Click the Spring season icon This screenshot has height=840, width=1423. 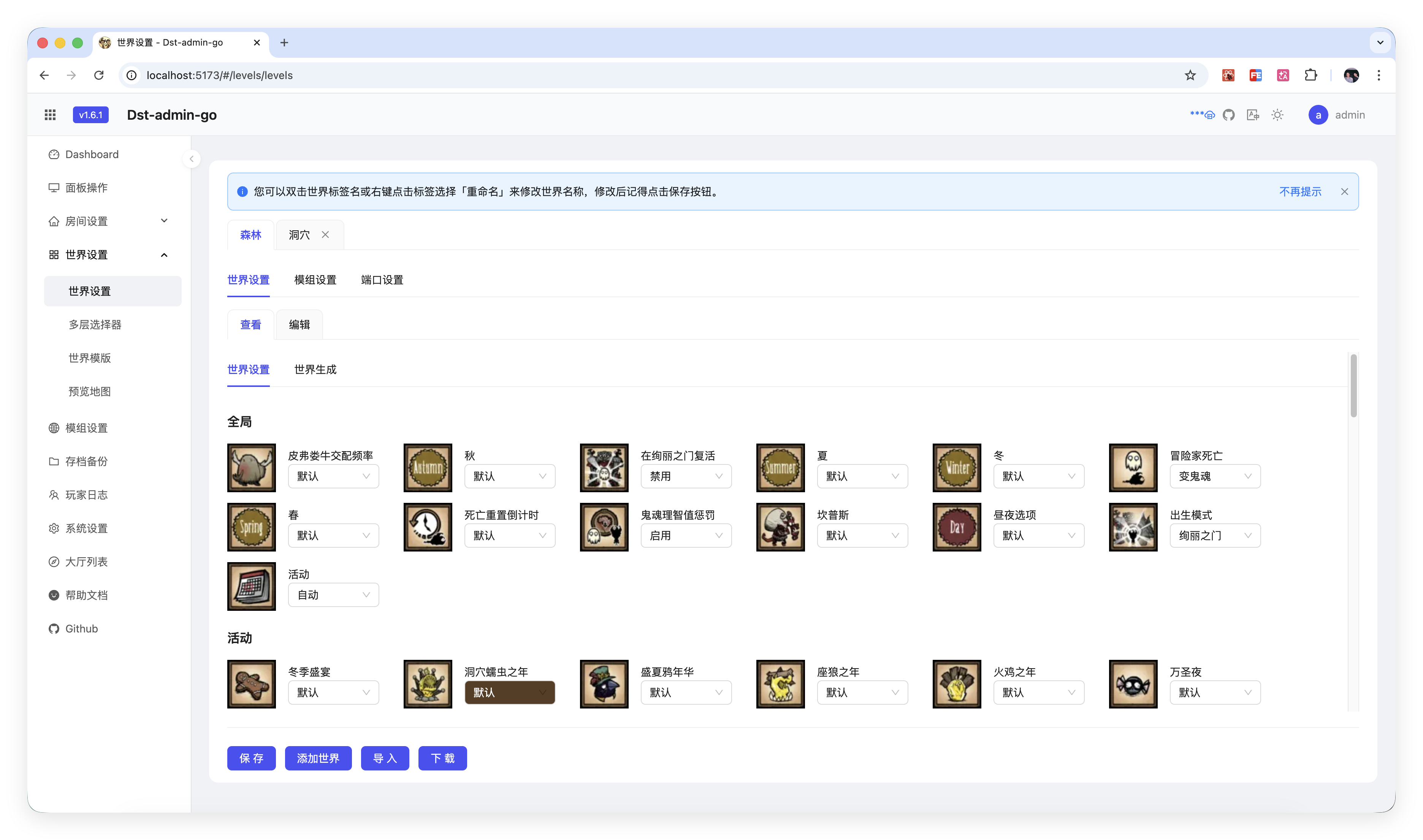point(251,527)
